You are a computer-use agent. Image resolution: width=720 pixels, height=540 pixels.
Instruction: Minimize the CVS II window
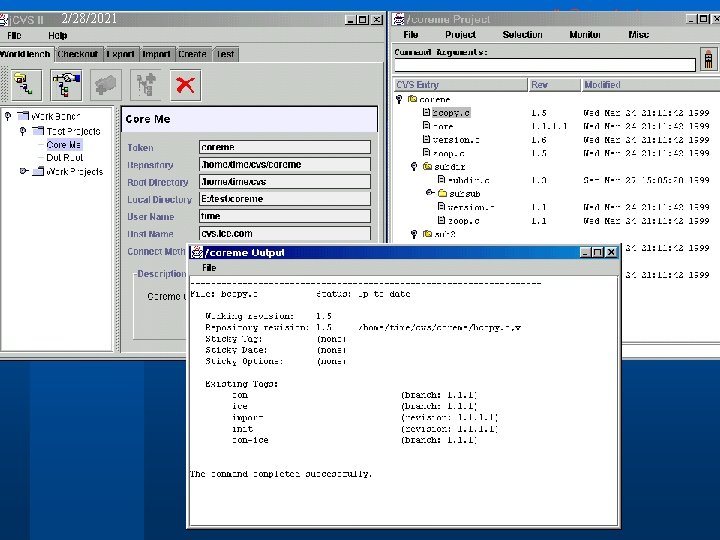coord(350,20)
